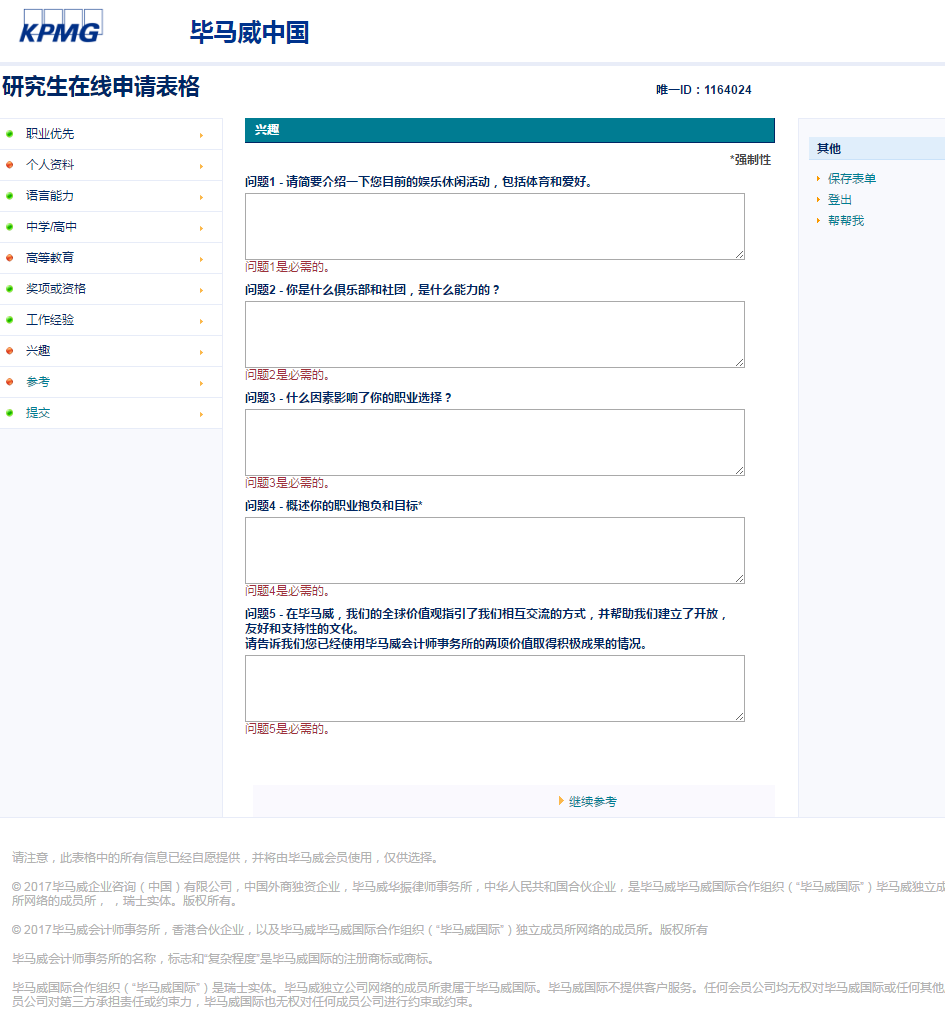Select 中学/高中 in sidebar
The height and width of the screenshot is (1015, 945).
[x=51, y=227]
